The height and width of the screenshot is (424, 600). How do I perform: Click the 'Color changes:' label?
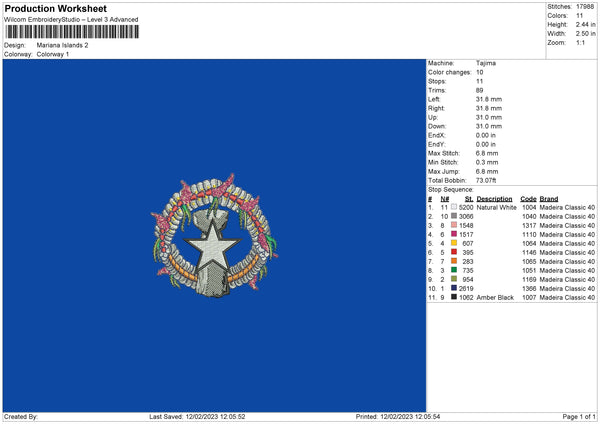450,72
